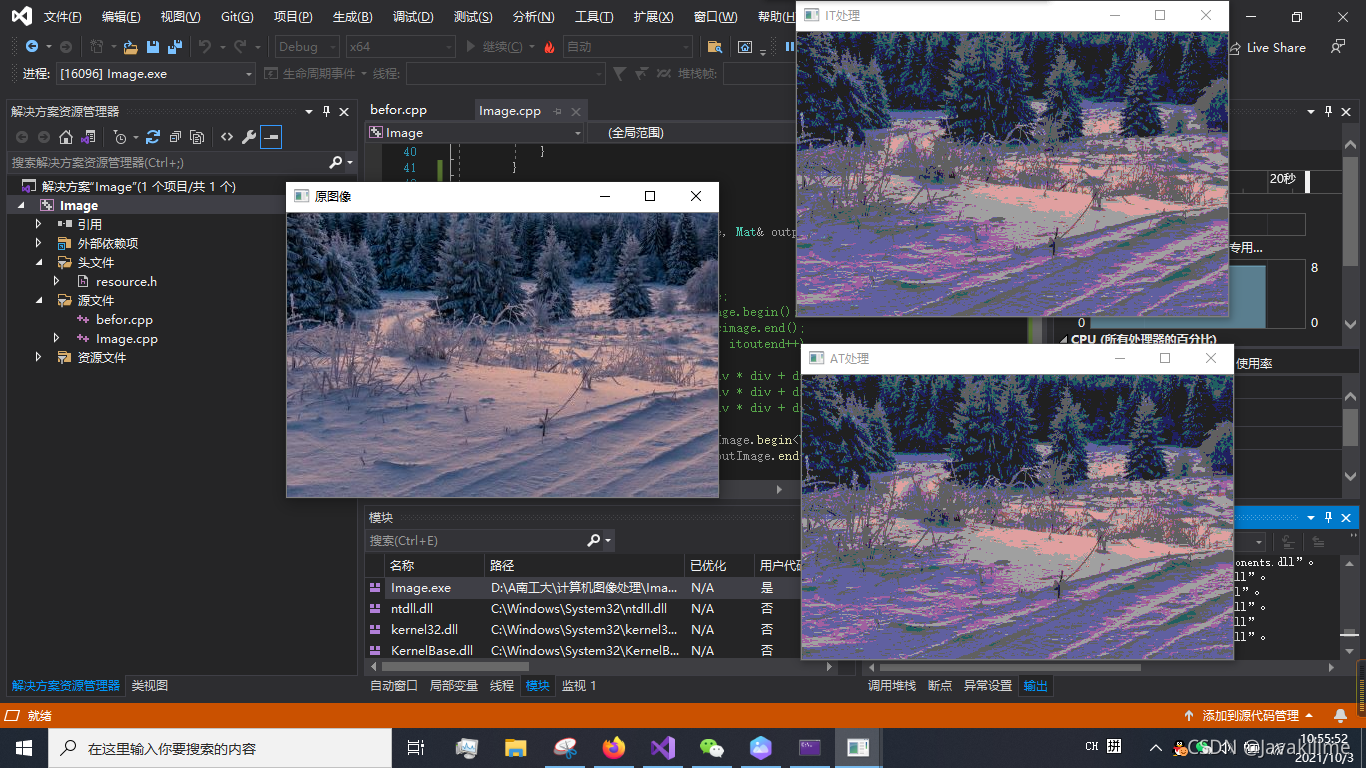This screenshot has width=1366, height=768.
Task: Switch to the 调用堆栈 tab
Action: [892, 685]
